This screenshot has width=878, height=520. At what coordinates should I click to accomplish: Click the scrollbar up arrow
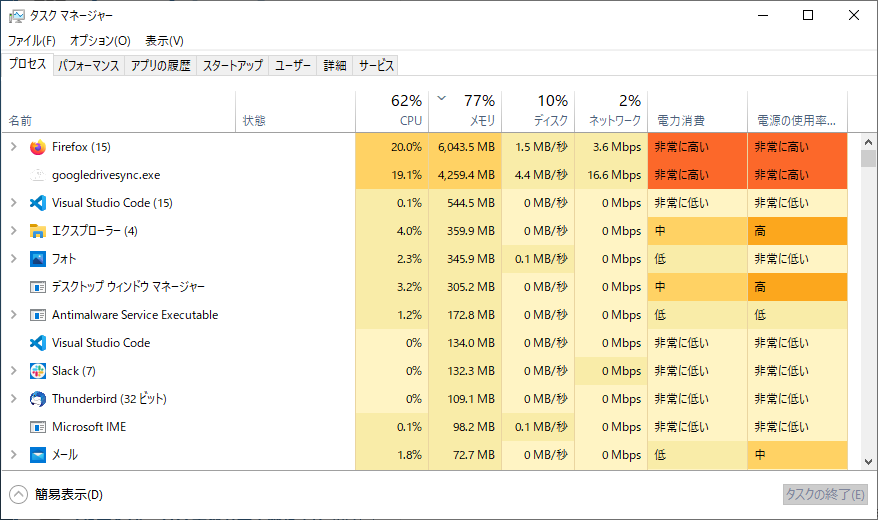(x=868, y=142)
